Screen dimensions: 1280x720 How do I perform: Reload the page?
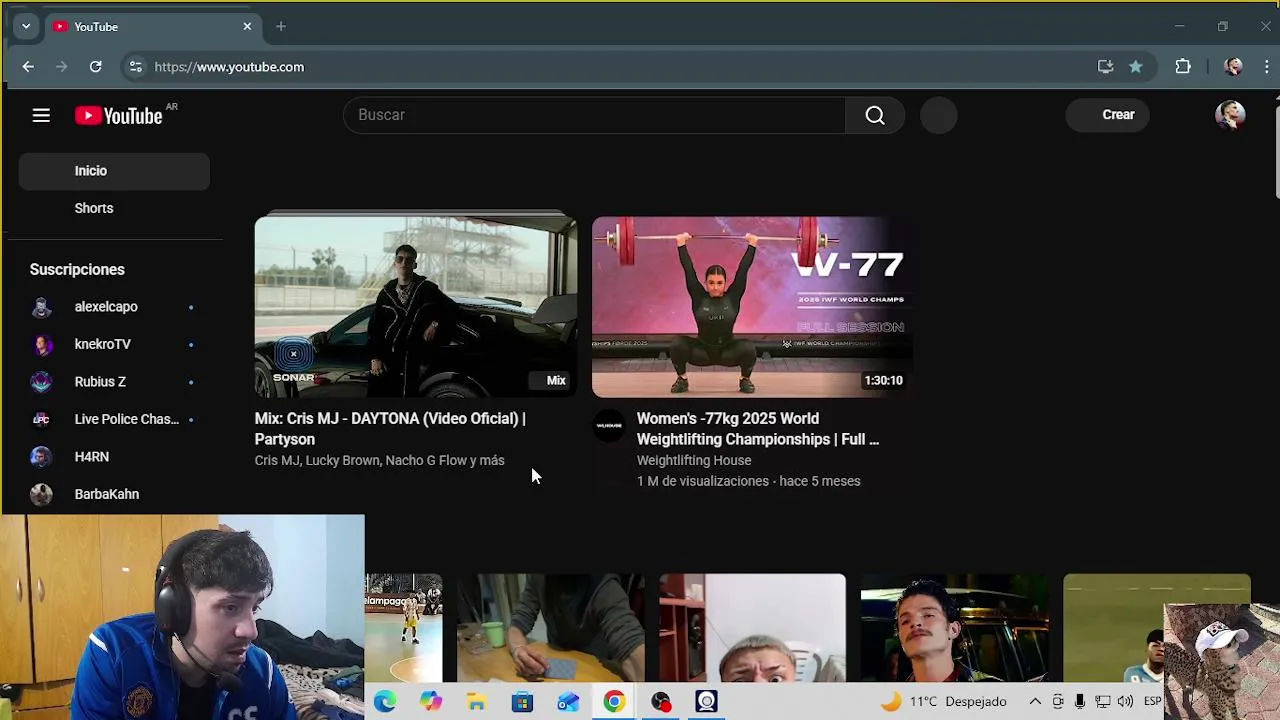coord(96,67)
